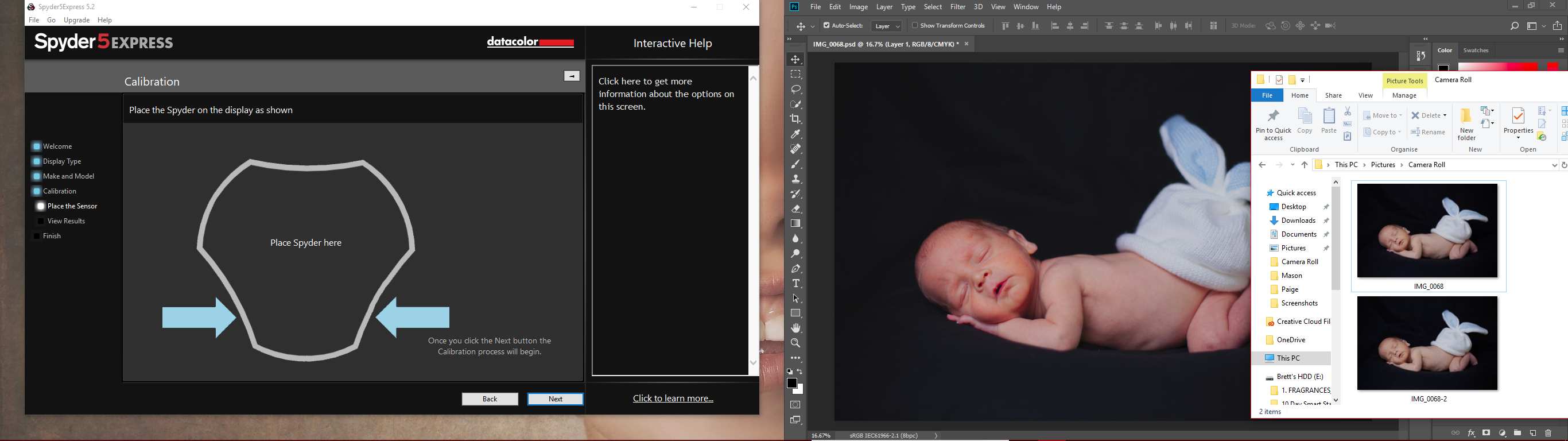Open Photoshop Layer menu
The width and height of the screenshot is (1568, 441).
(884, 7)
